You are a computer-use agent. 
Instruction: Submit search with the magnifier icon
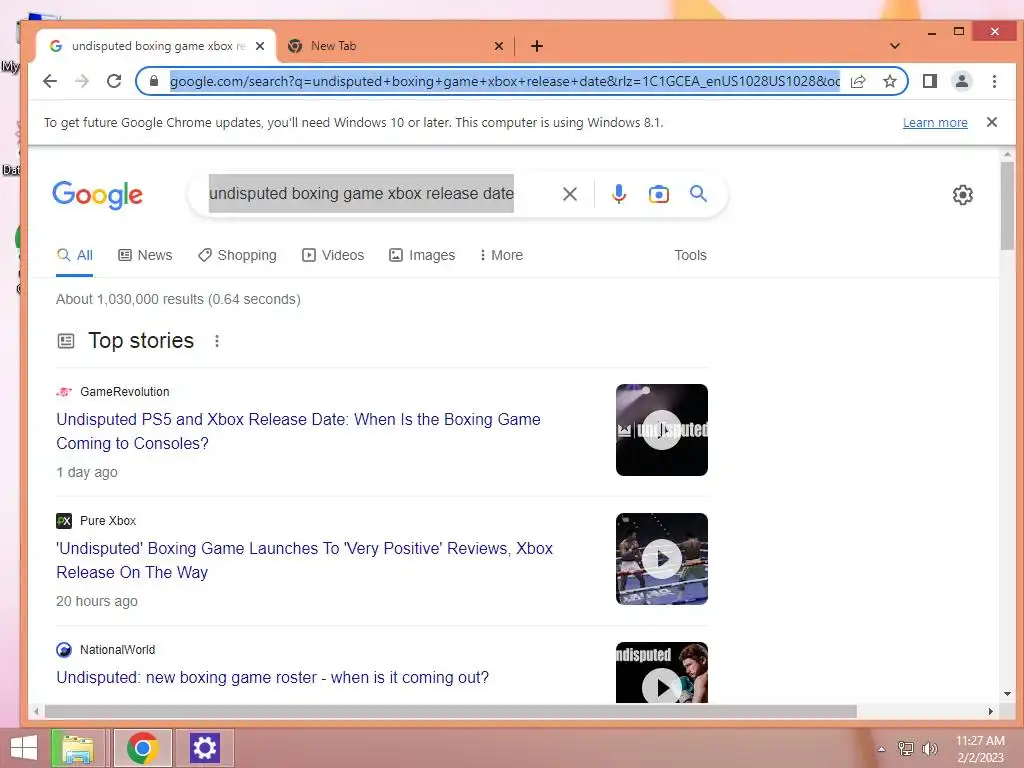pyautogui.click(x=698, y=193)
